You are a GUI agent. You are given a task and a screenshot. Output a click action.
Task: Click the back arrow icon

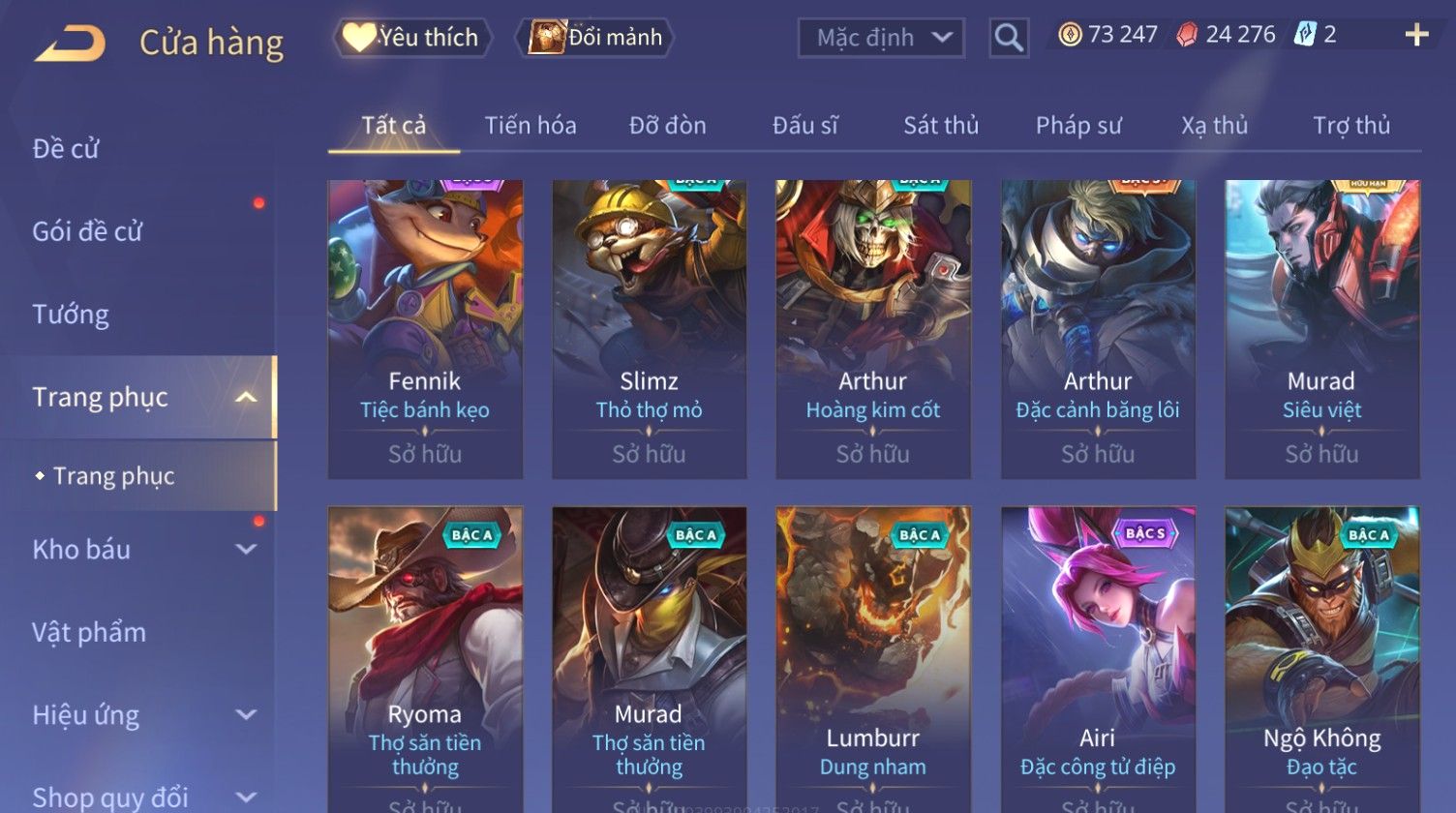pos(70,44)
